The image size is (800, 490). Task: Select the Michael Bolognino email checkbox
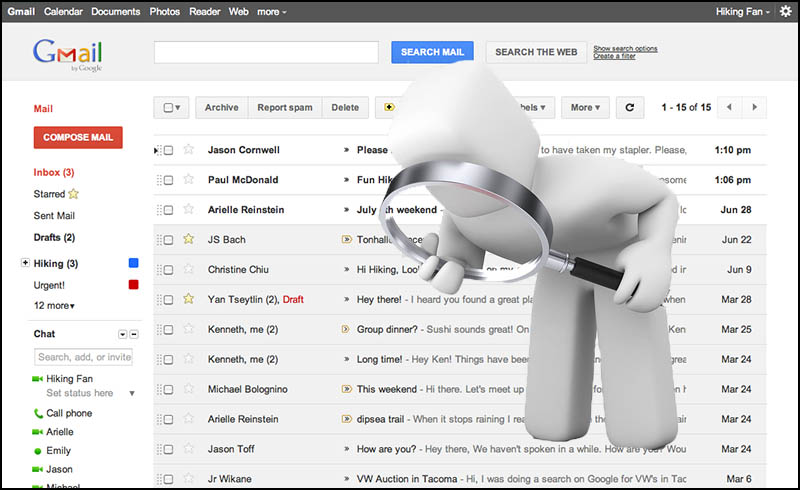pyautogui.click(x=168, y=389)
